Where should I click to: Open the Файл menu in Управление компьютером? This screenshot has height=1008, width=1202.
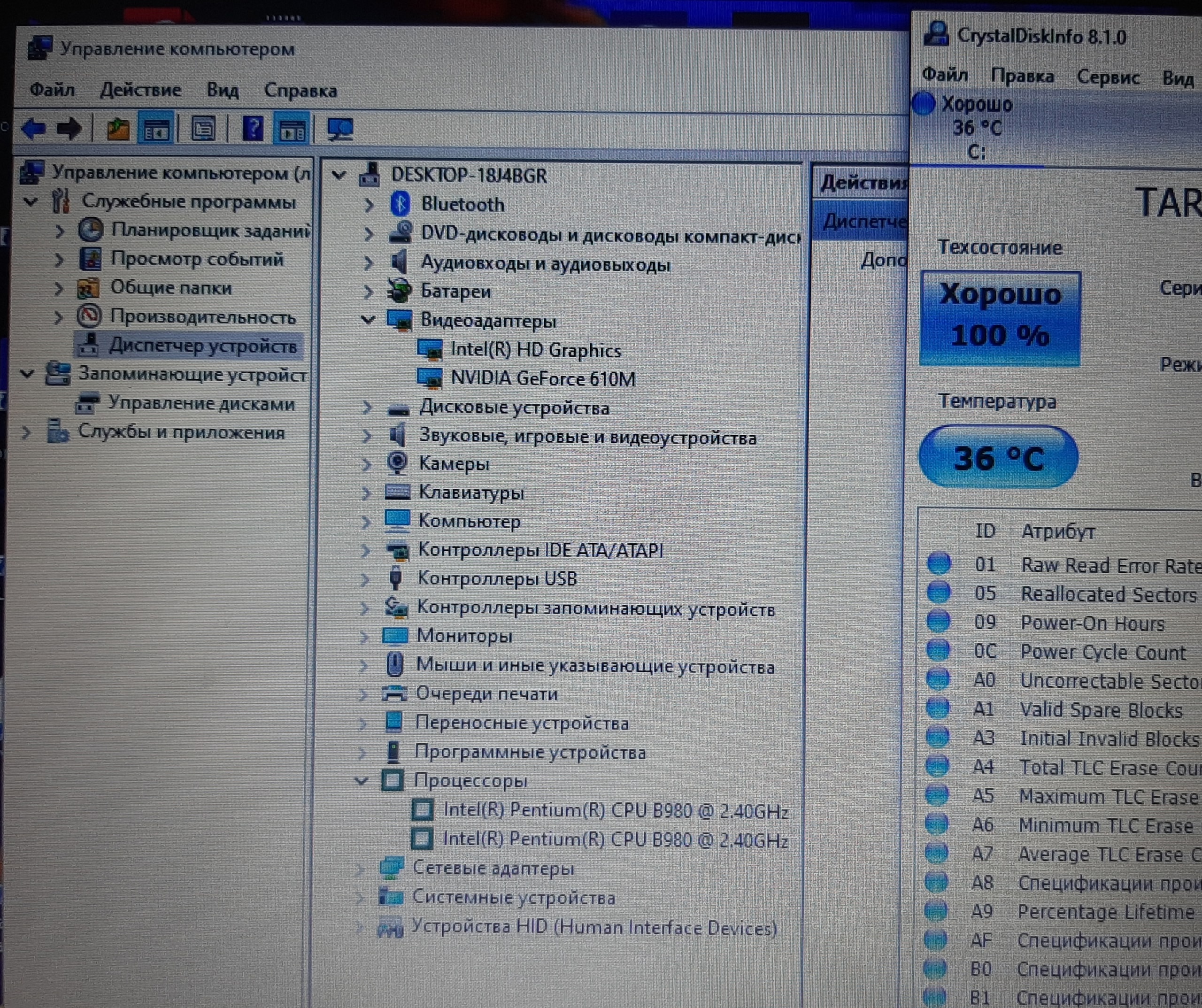(52, 89)
